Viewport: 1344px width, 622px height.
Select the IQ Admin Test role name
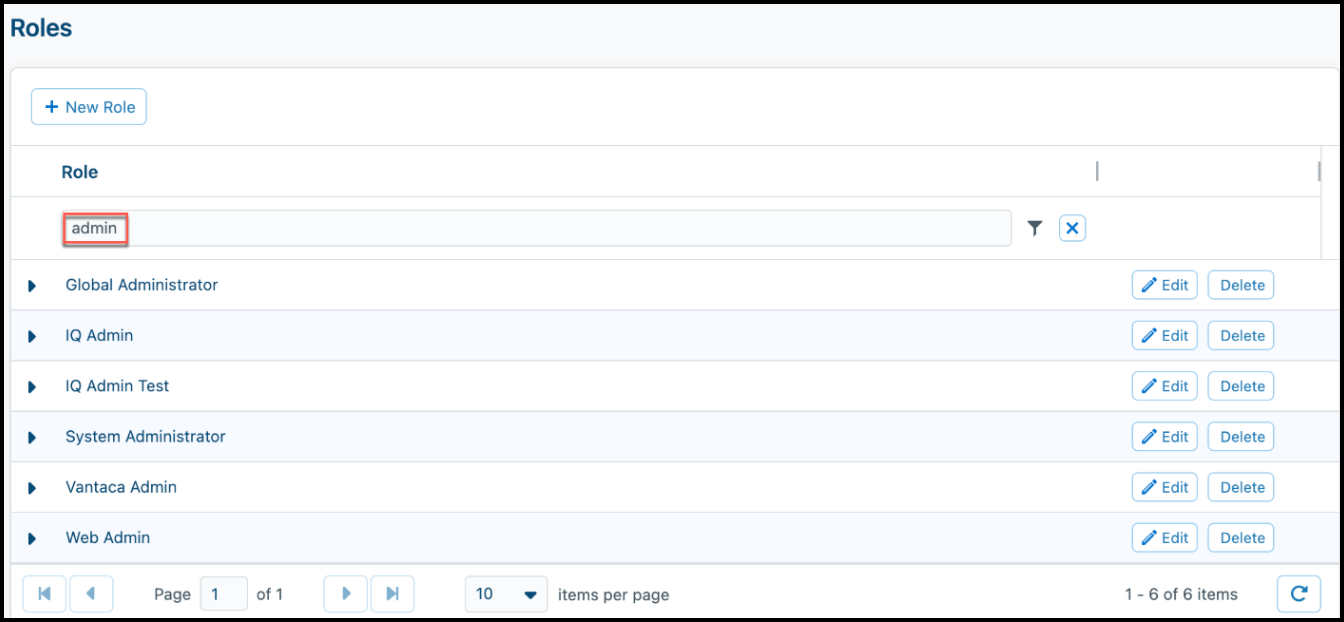118,386
